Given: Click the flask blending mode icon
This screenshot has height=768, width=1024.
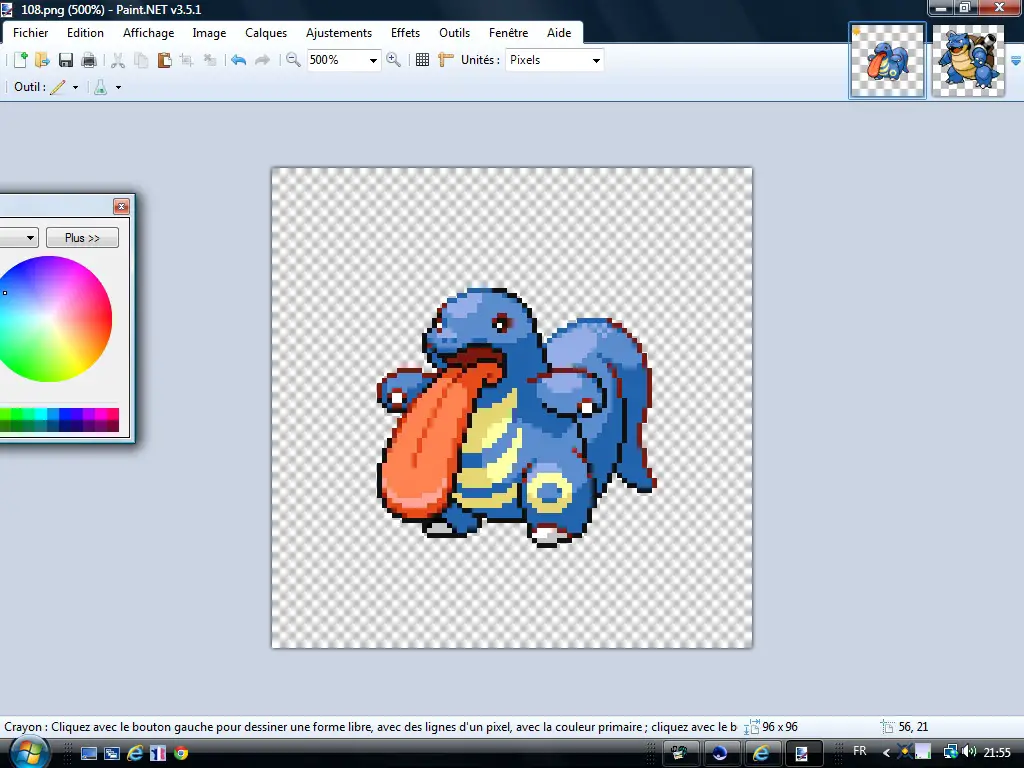Looking at the screenshot, I should click(101, 87).
